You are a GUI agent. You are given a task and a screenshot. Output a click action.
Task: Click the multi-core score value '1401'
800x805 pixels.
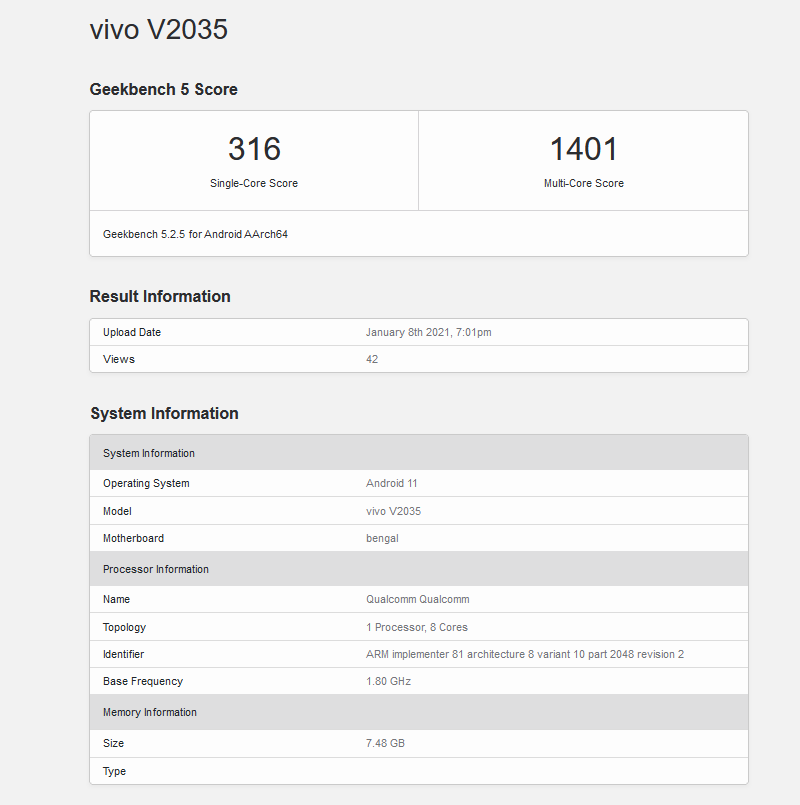click(584, 149)
